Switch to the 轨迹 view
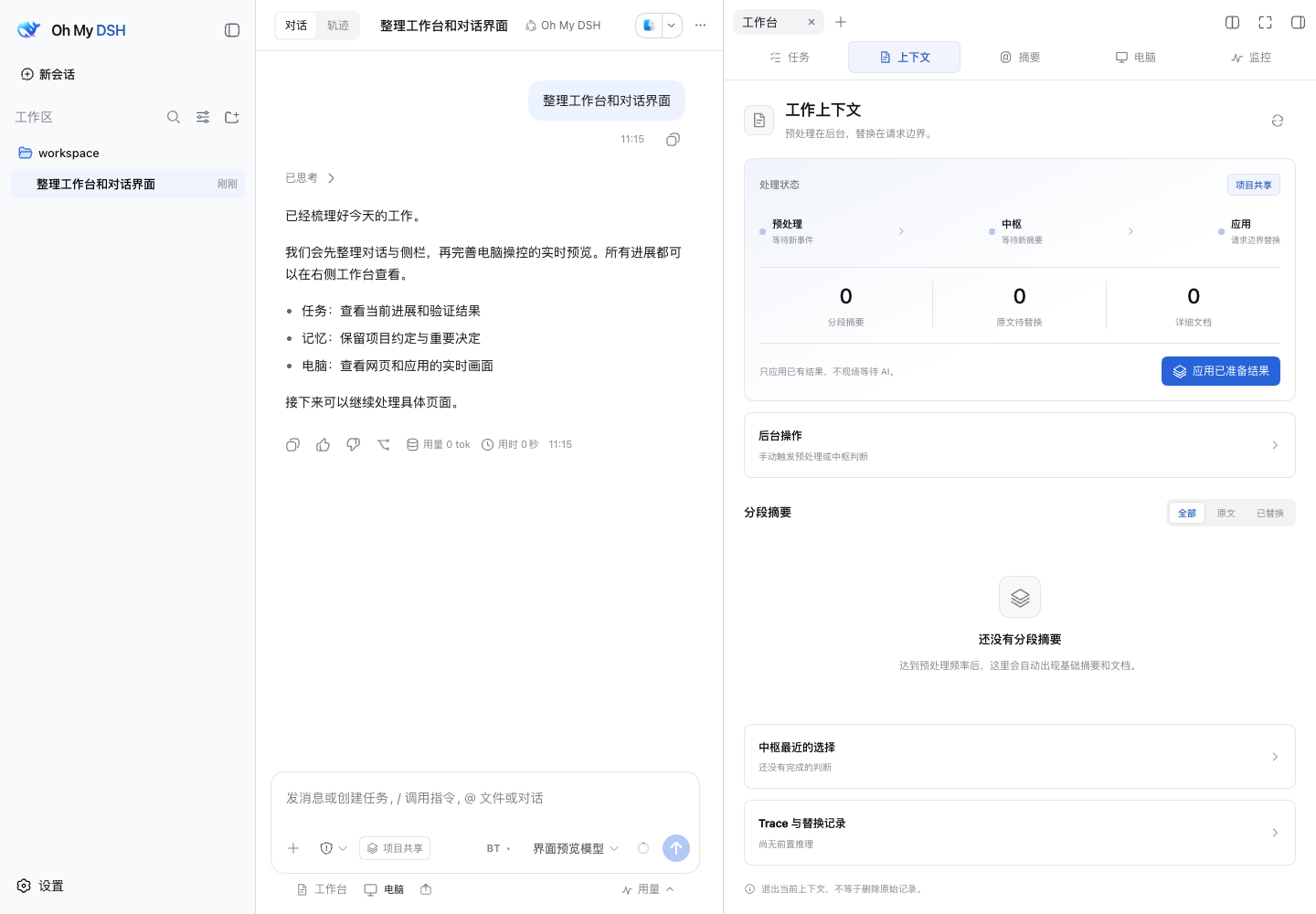The image size is (1316, 914). (x=338, y=26)
